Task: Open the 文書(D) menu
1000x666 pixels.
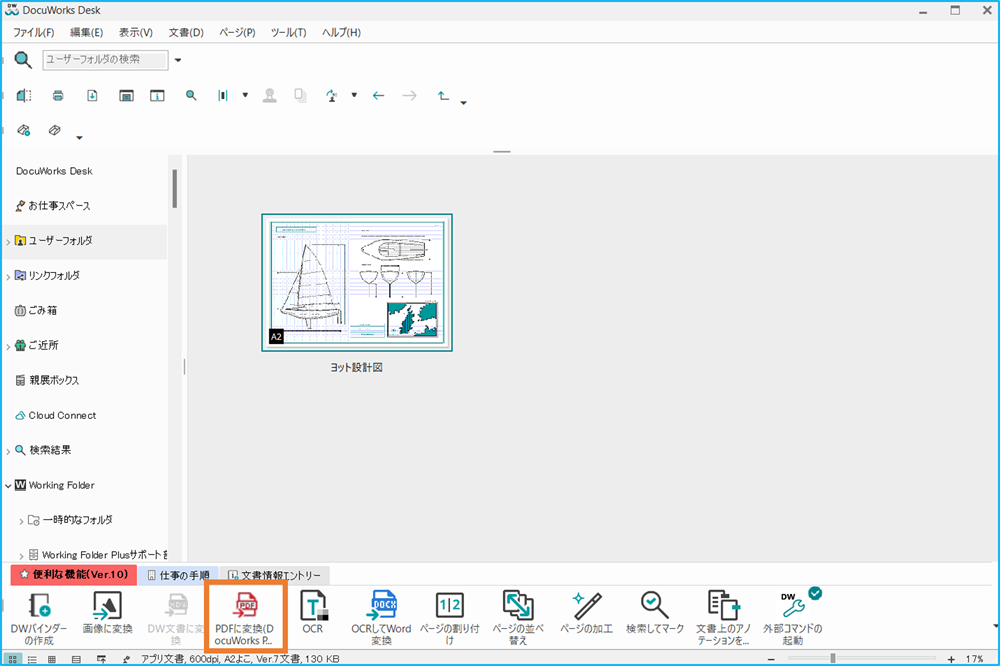Action: pos(186,33)
